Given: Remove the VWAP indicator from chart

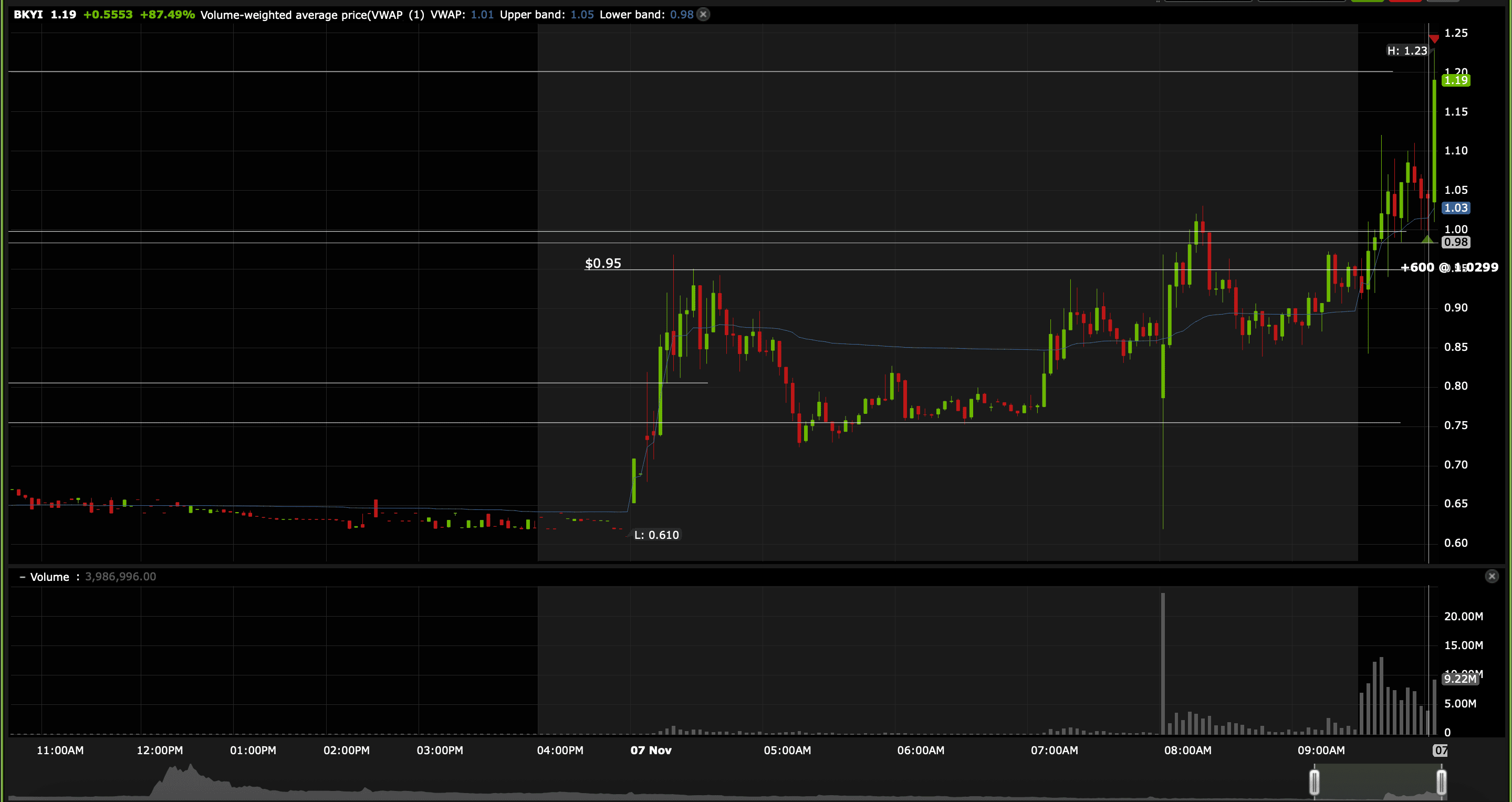Looking at the screenshot, I should [703, 15].
